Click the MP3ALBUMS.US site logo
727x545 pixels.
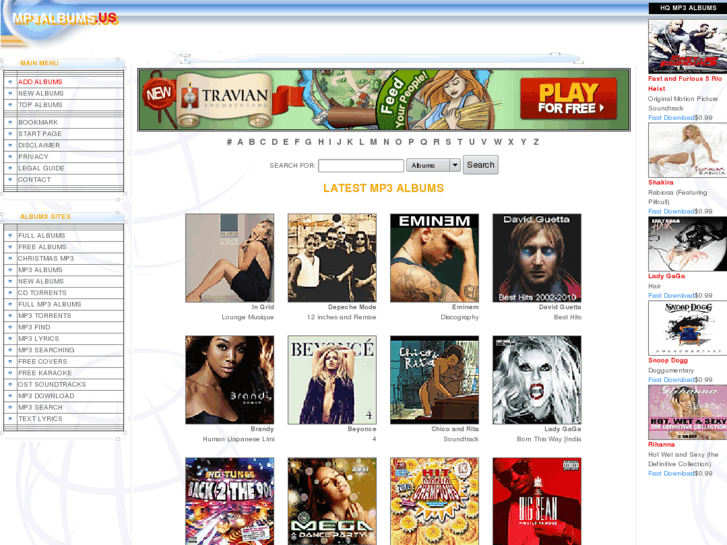coord(65,19)
